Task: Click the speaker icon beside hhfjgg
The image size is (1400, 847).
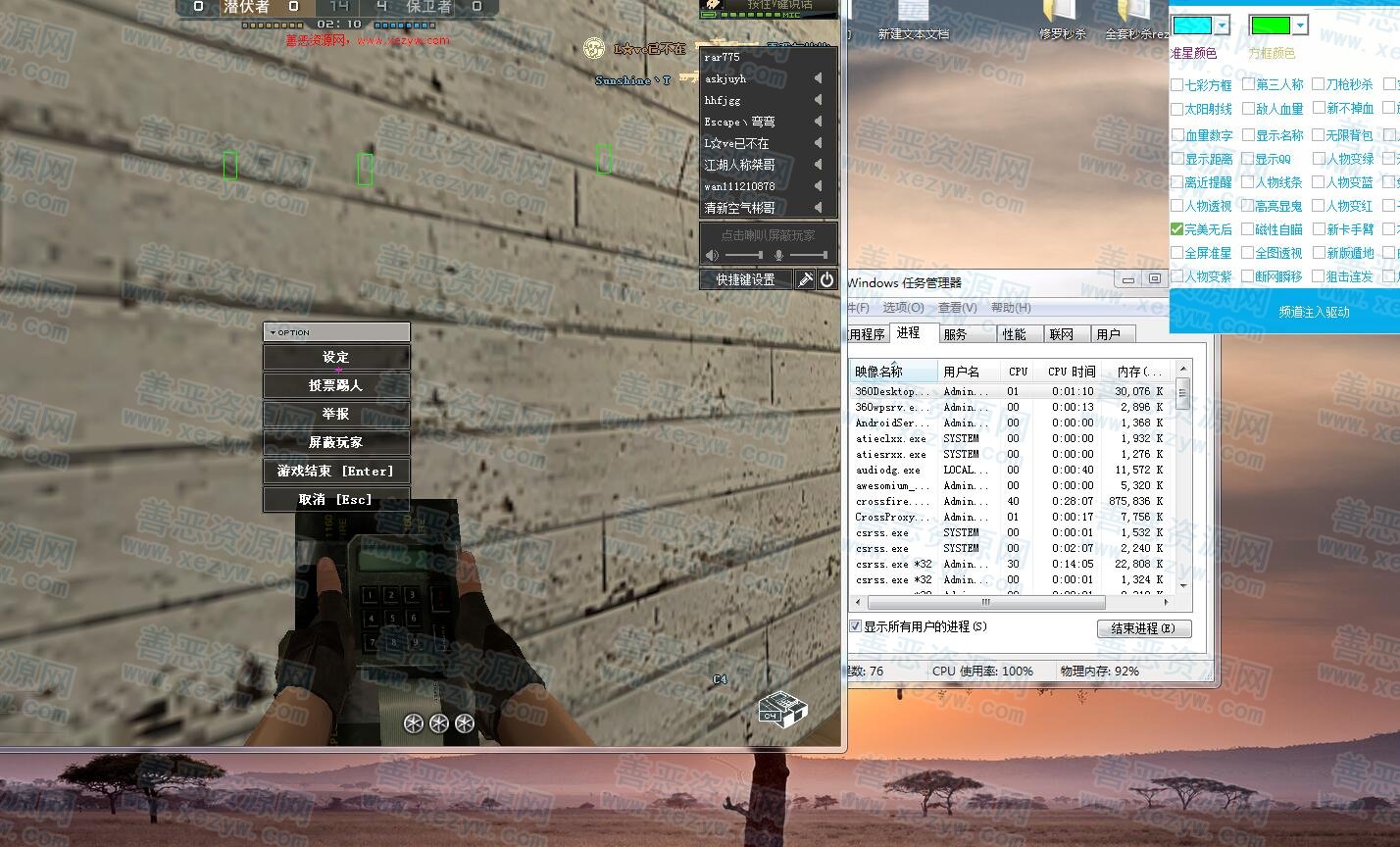Action: point(818,100)
